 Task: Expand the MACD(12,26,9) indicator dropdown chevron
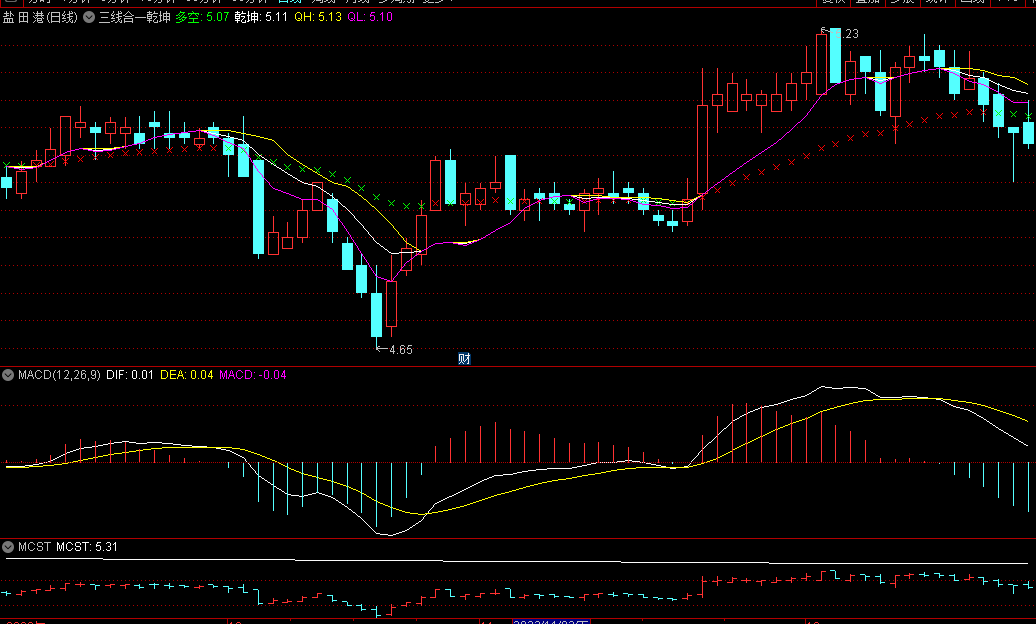tap(8, 375)
